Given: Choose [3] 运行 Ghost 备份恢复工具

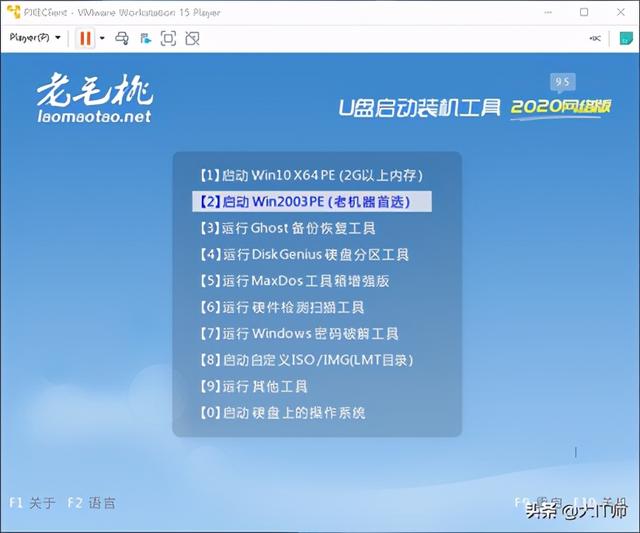Looking at the screenshot, I should 287,228.
